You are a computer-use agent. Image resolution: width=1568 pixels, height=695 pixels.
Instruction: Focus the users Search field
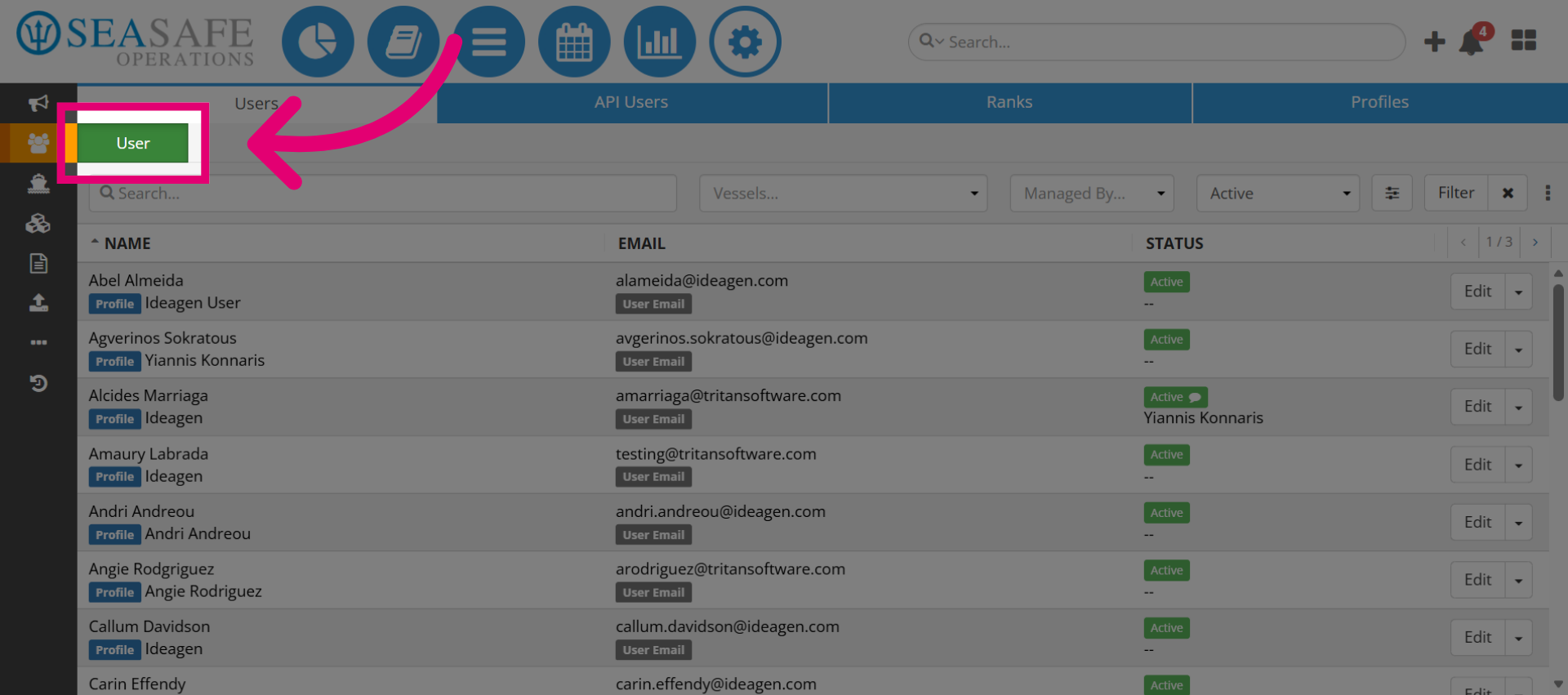click(382, 194)
